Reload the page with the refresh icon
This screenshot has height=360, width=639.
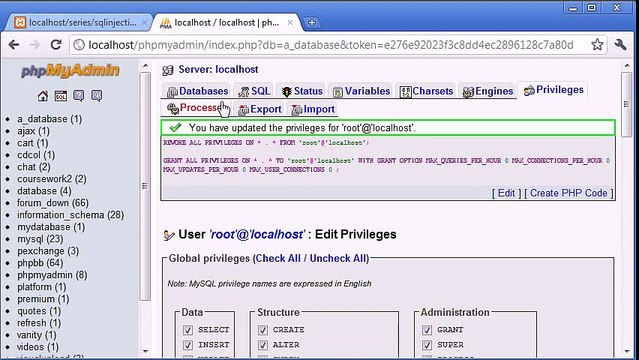[x=56, y=44]
